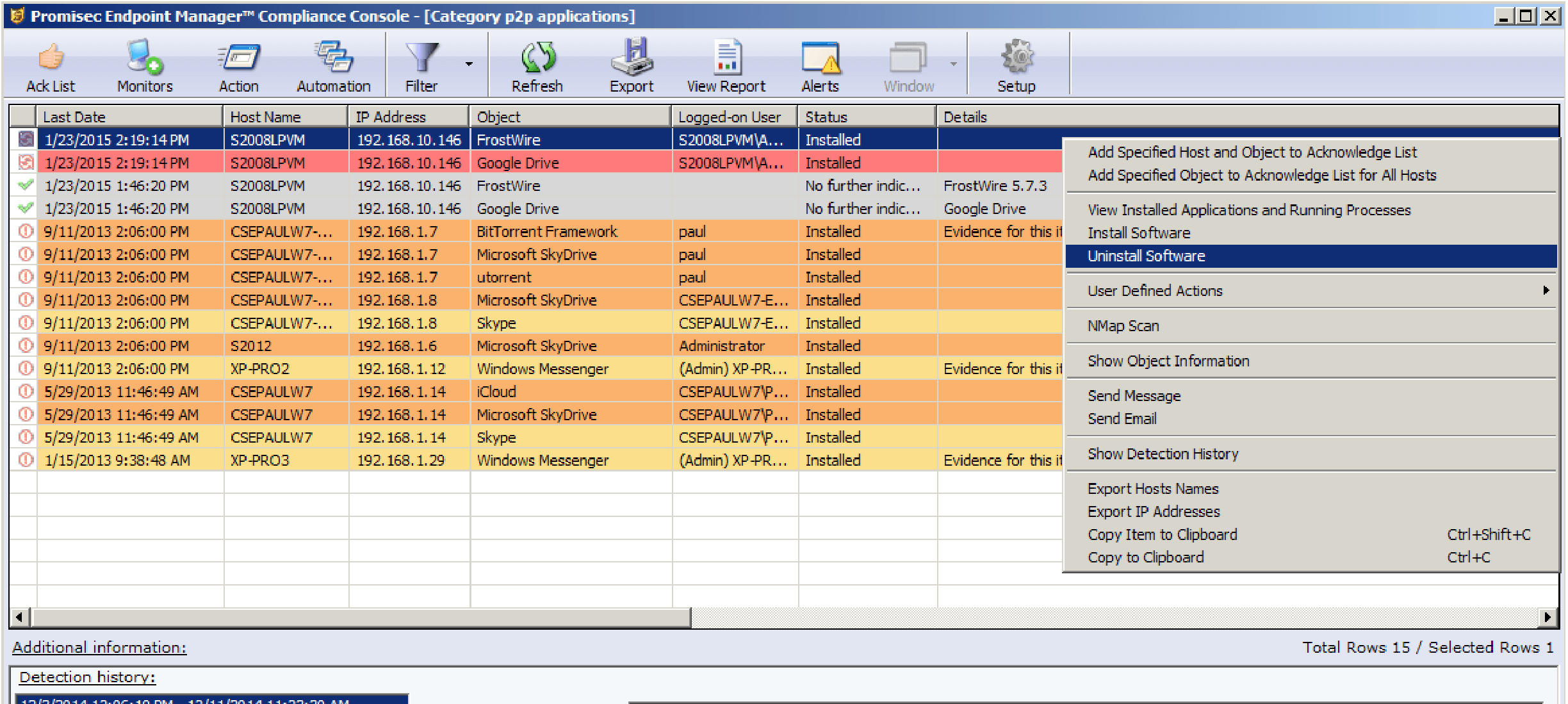Select the Monitors icon
The width and height of the screenshot is (1568, 704).
tap(143, 64)
